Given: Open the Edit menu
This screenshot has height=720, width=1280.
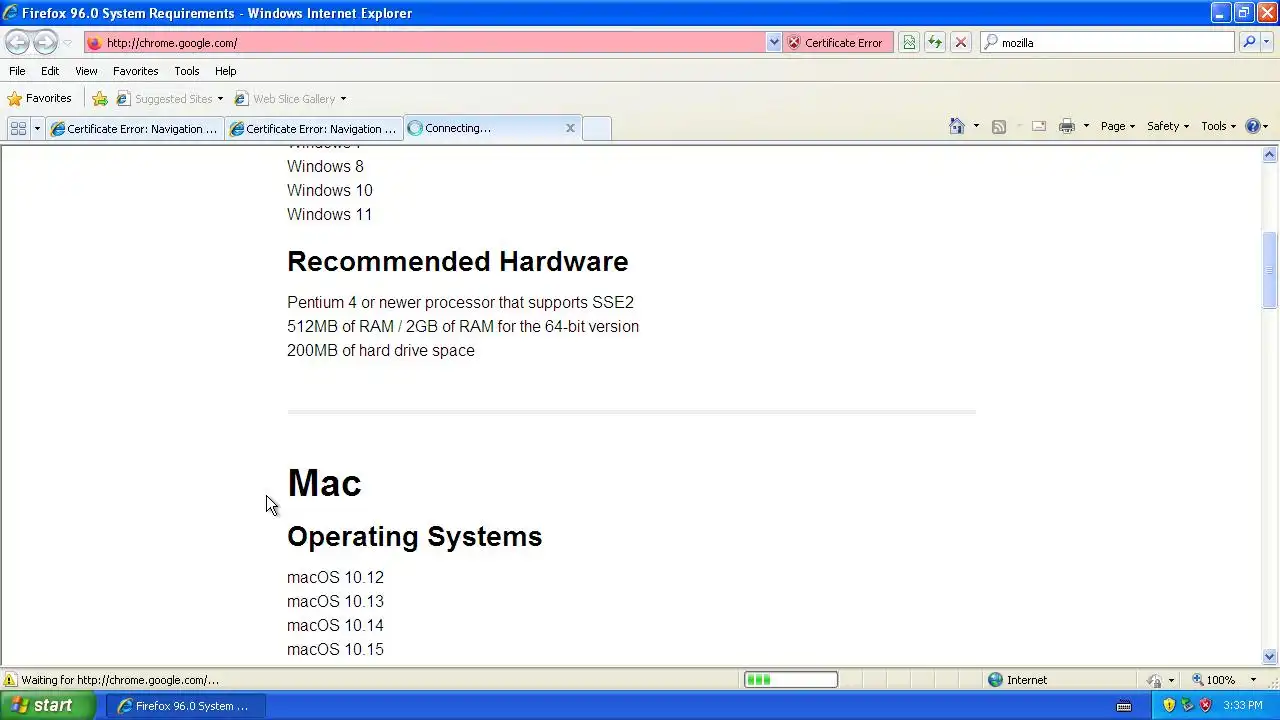Looking at the screenshot, I should 50,71.
